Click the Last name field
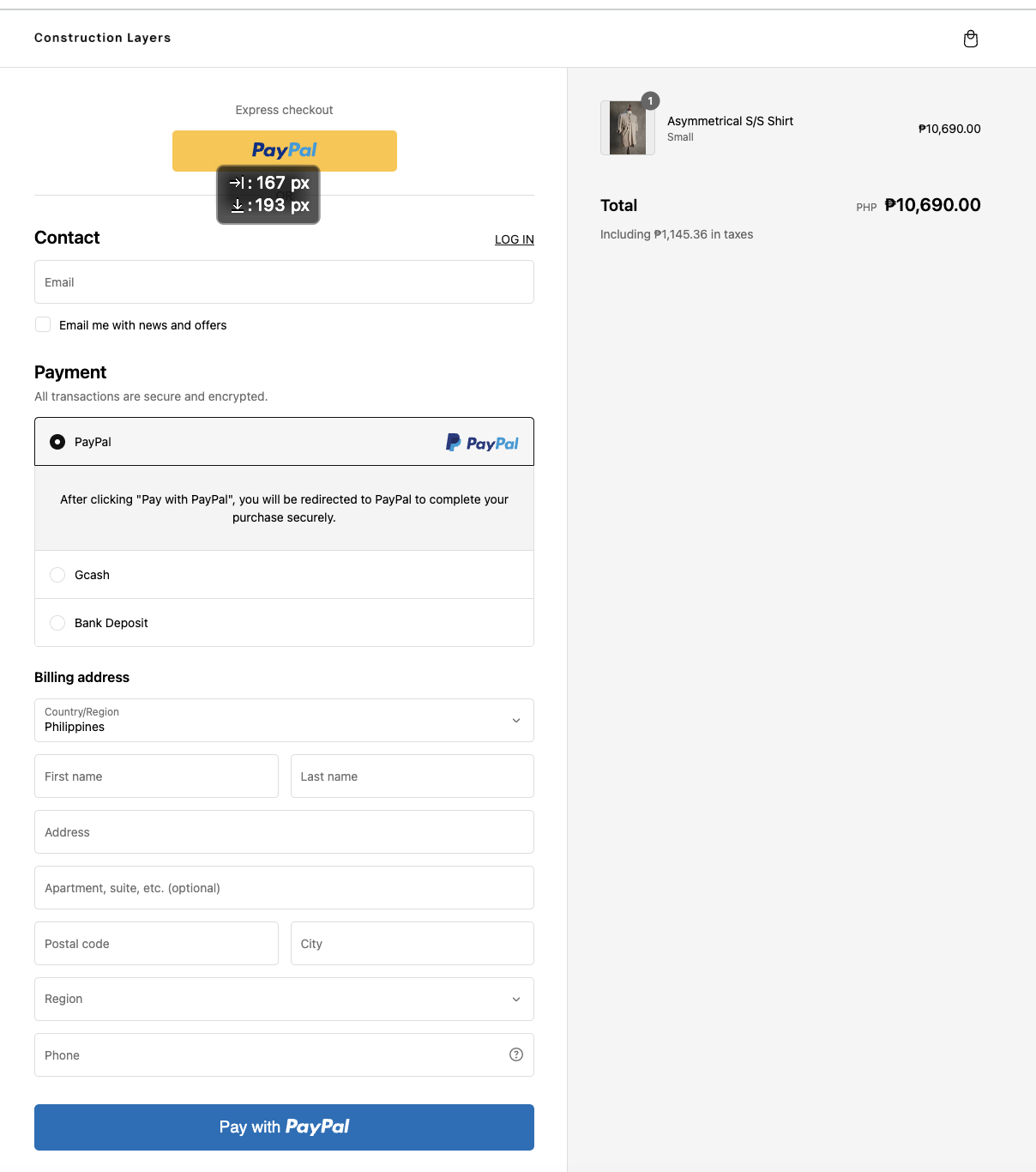This screenshot has width=1036, height=1172. (x=413, y=776)
